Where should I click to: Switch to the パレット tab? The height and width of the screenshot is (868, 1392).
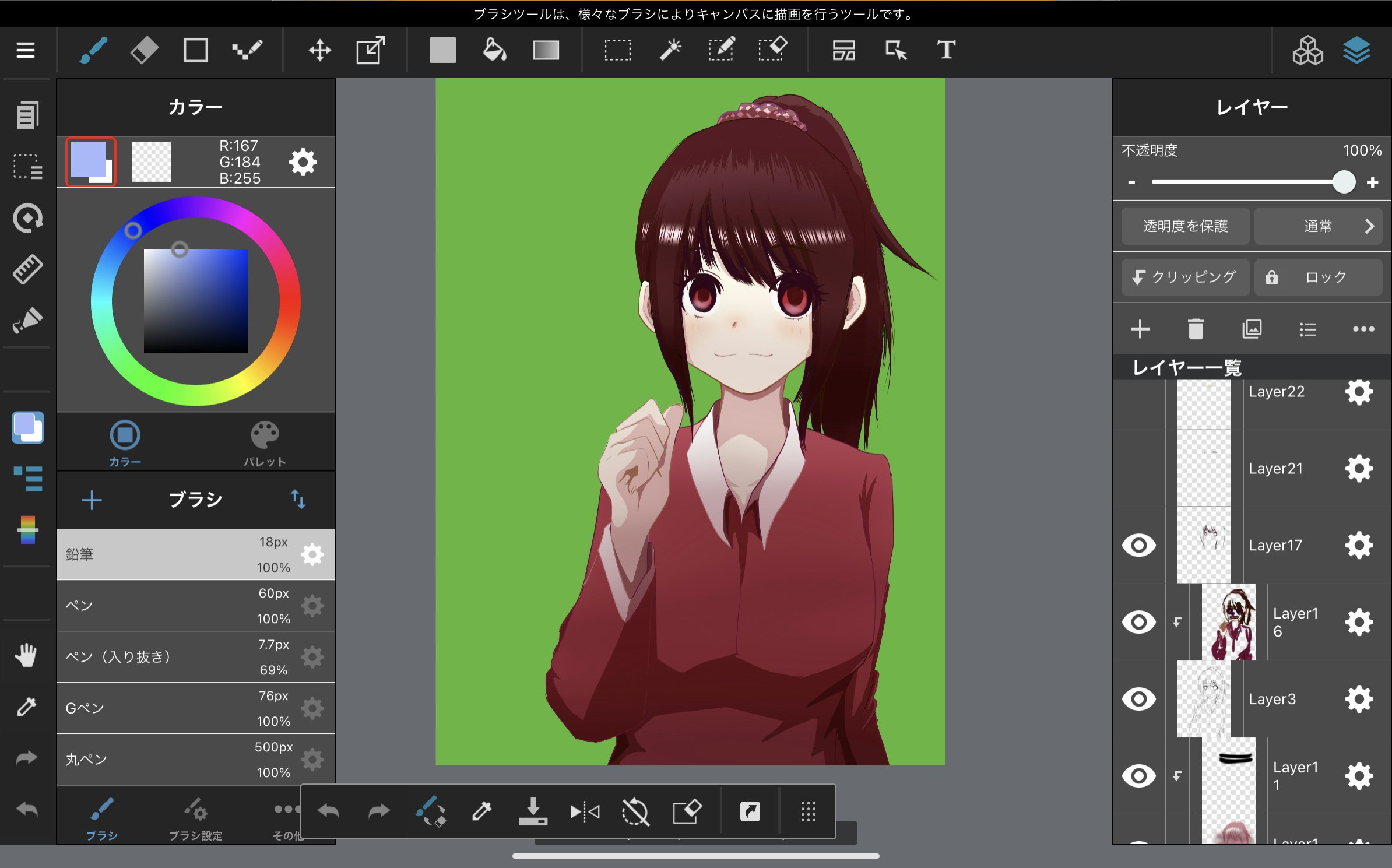265,444
